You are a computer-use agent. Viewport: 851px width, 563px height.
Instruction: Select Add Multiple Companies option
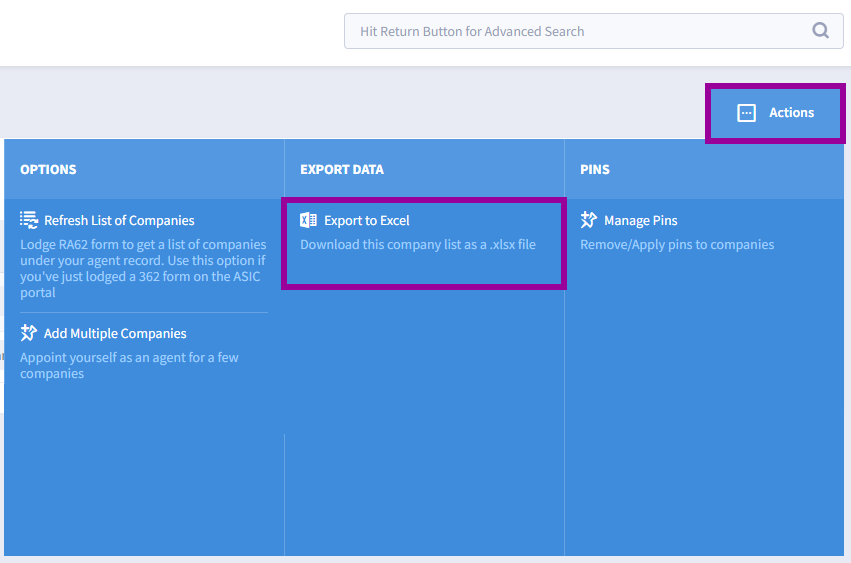(115, 333)
